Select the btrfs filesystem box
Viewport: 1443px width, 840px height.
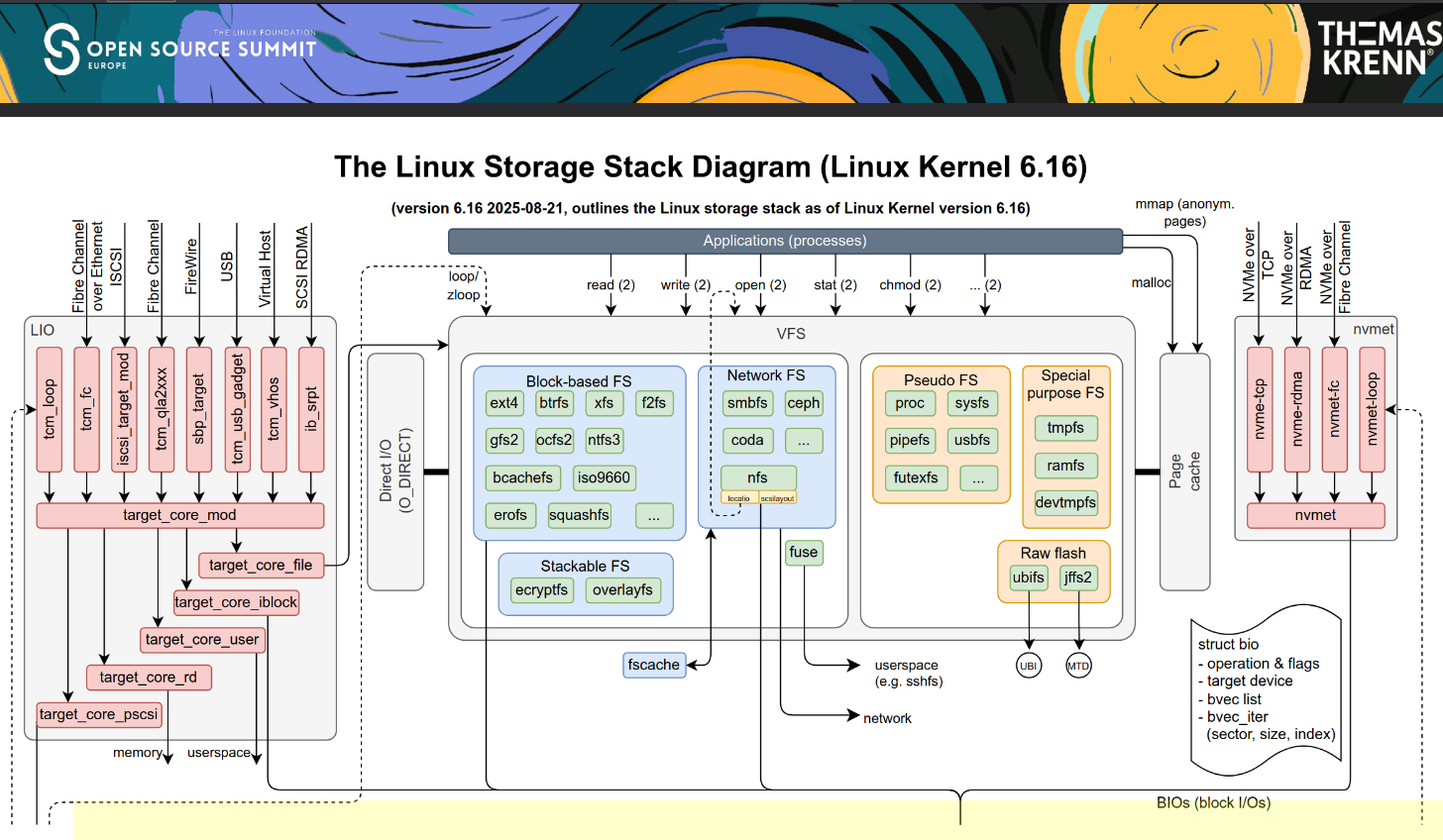click(554, 403)
